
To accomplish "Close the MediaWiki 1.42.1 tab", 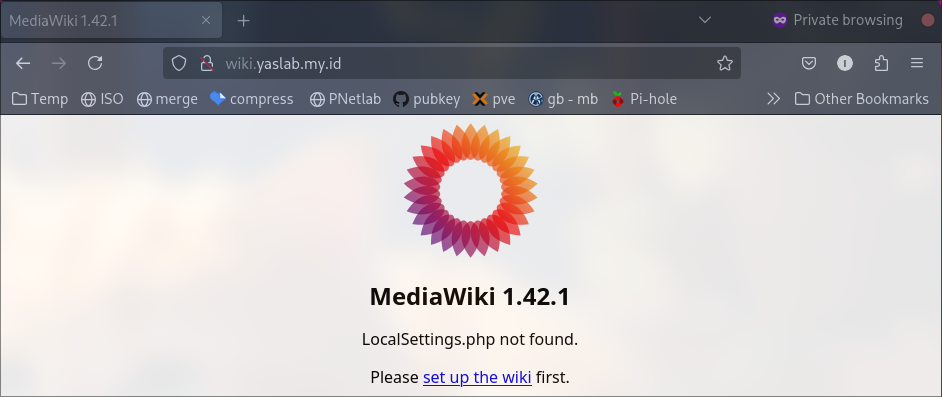I will [x=205, y=20].
